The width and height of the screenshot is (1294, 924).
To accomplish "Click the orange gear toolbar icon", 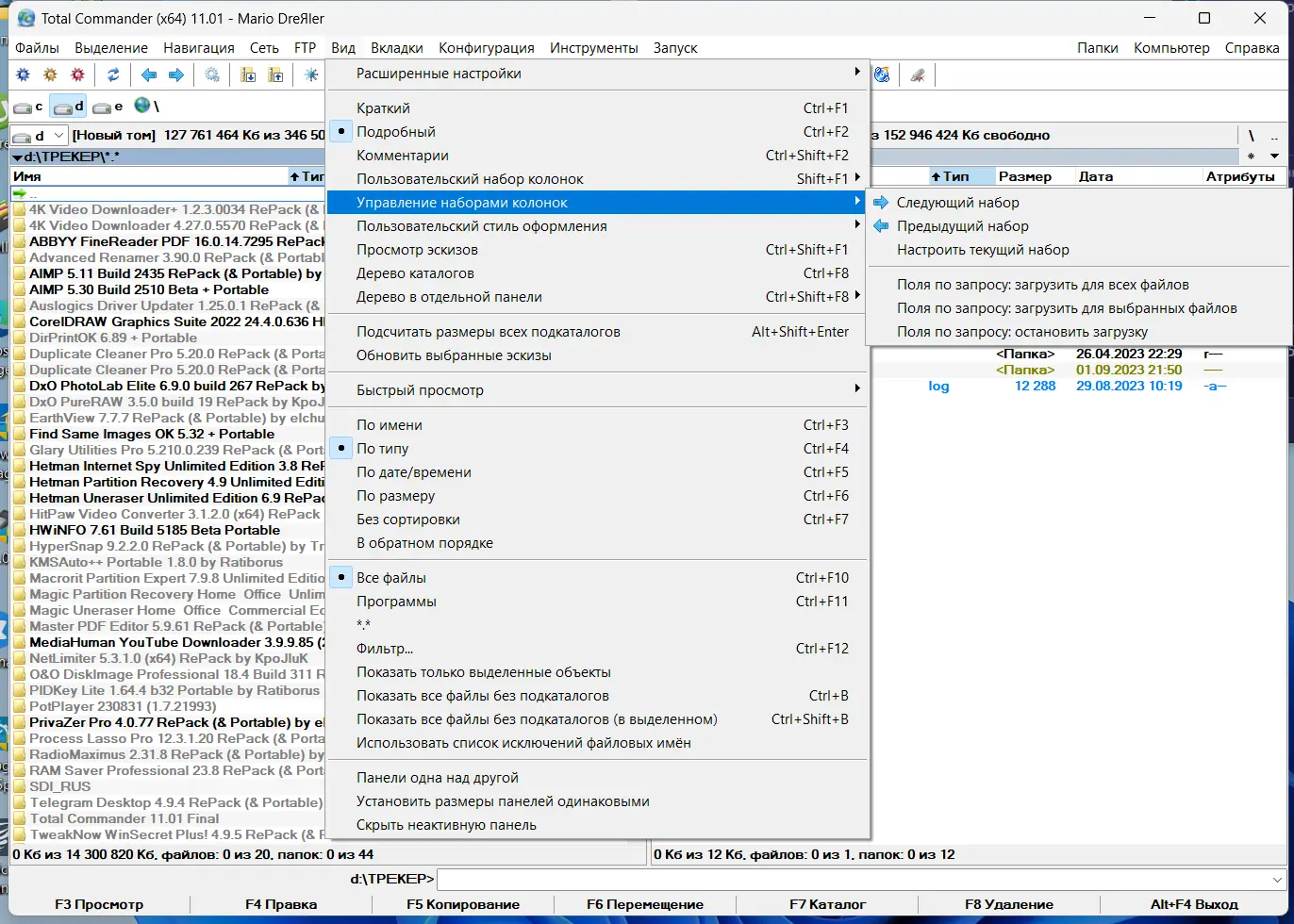I will pyautogui.click(x=51, y=75).
